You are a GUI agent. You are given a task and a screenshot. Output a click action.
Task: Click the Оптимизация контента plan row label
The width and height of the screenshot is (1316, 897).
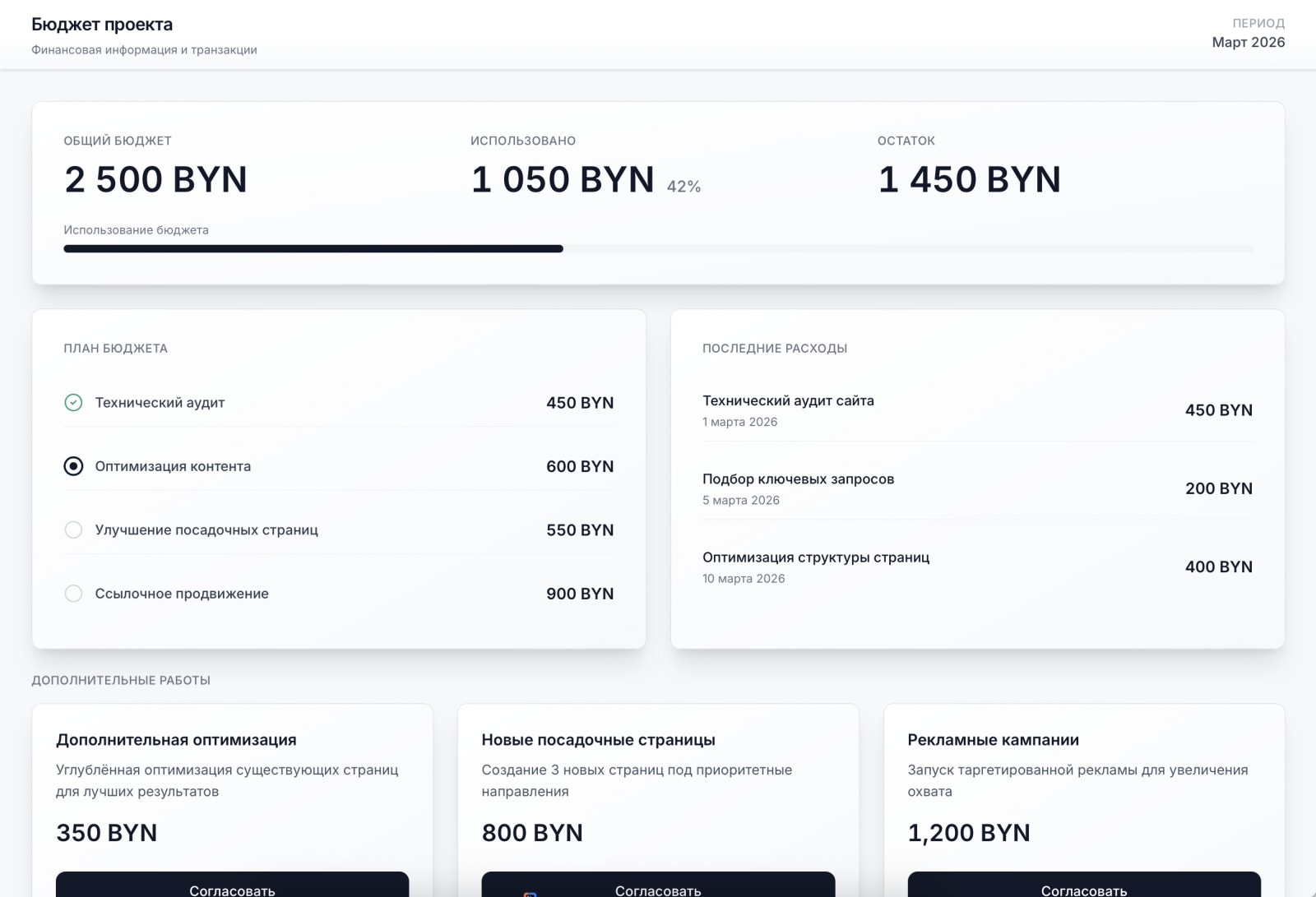pyautogui.click(x=173, y=466)
